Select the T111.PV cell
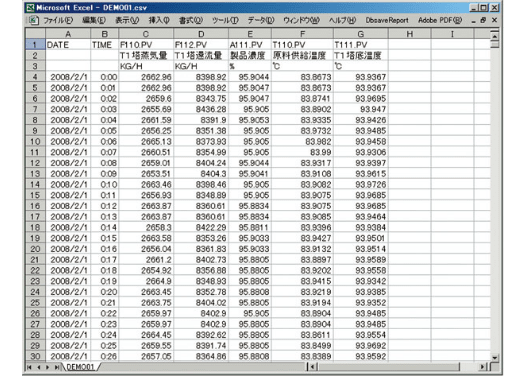Screen dimensions: 525x376 pyautogui.click(x=361, y=45)
